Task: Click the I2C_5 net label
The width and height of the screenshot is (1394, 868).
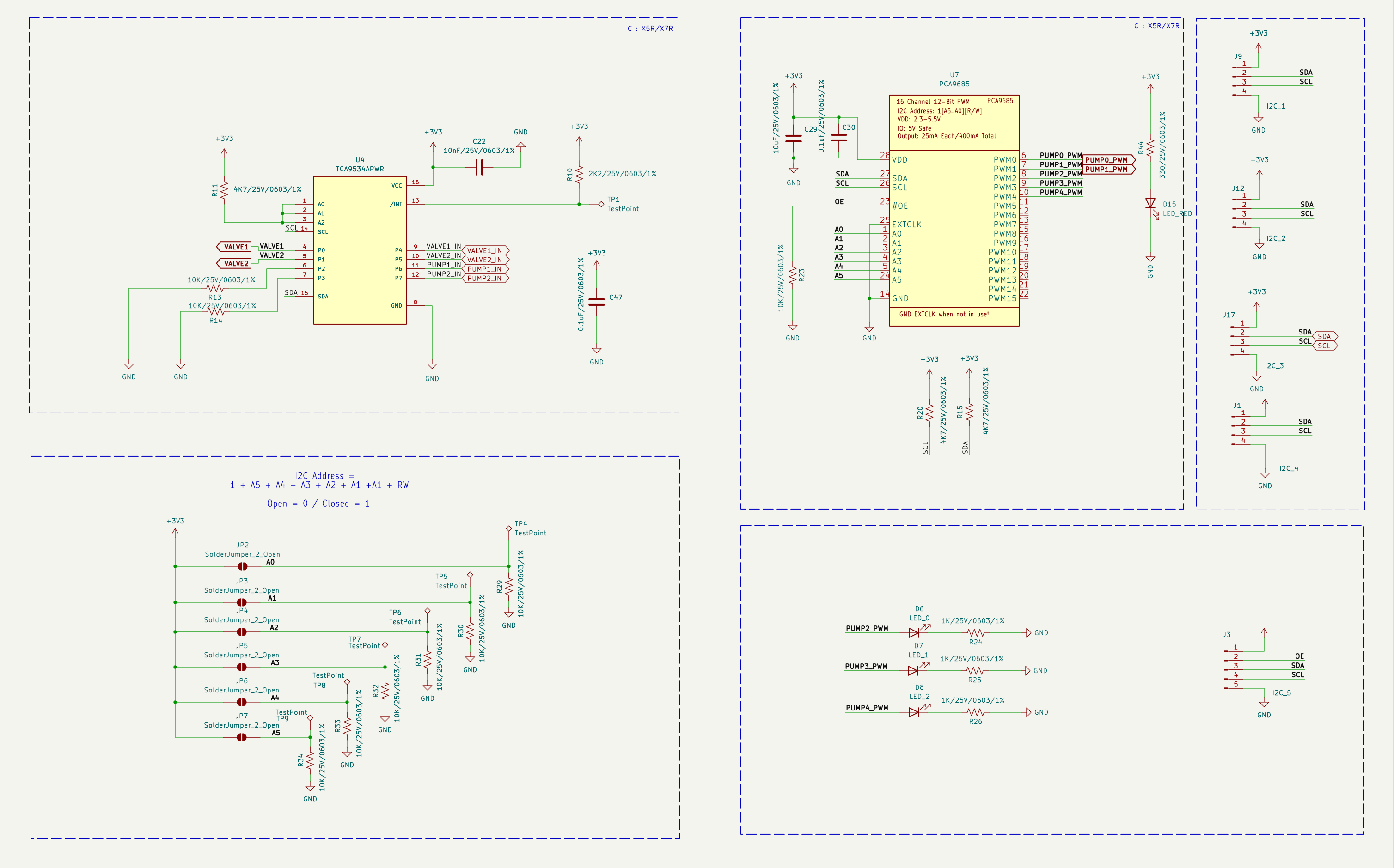Action: pyautogui.click(x=1281, y=693)
